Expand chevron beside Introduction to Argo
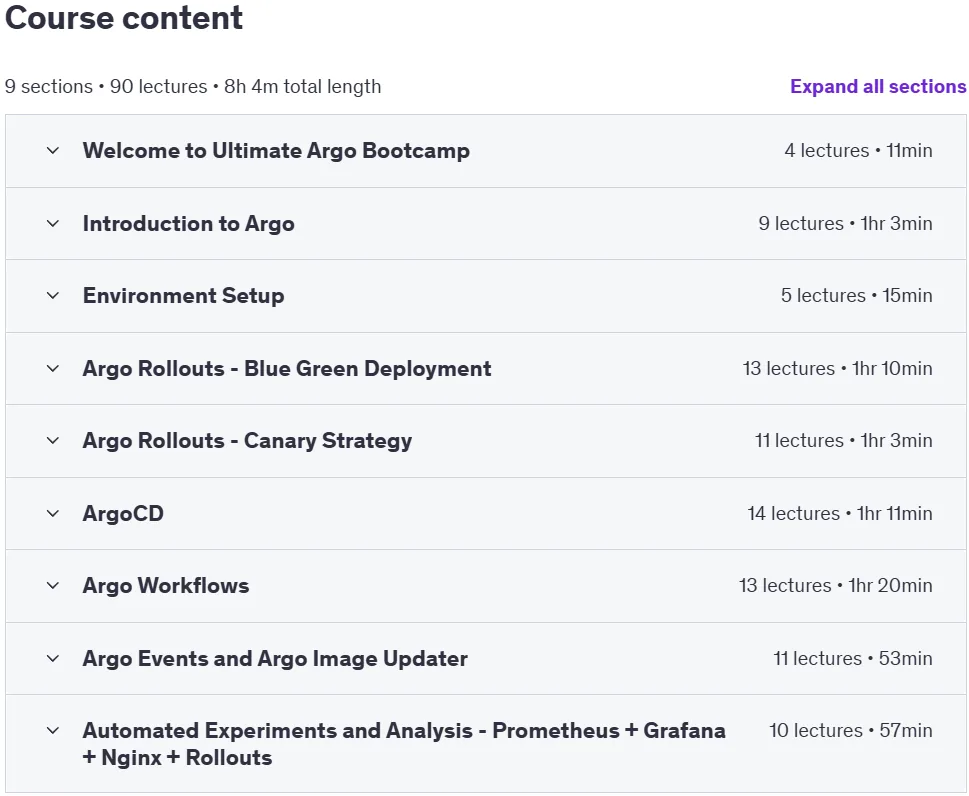The image size is (969, 796). [53, 223]
